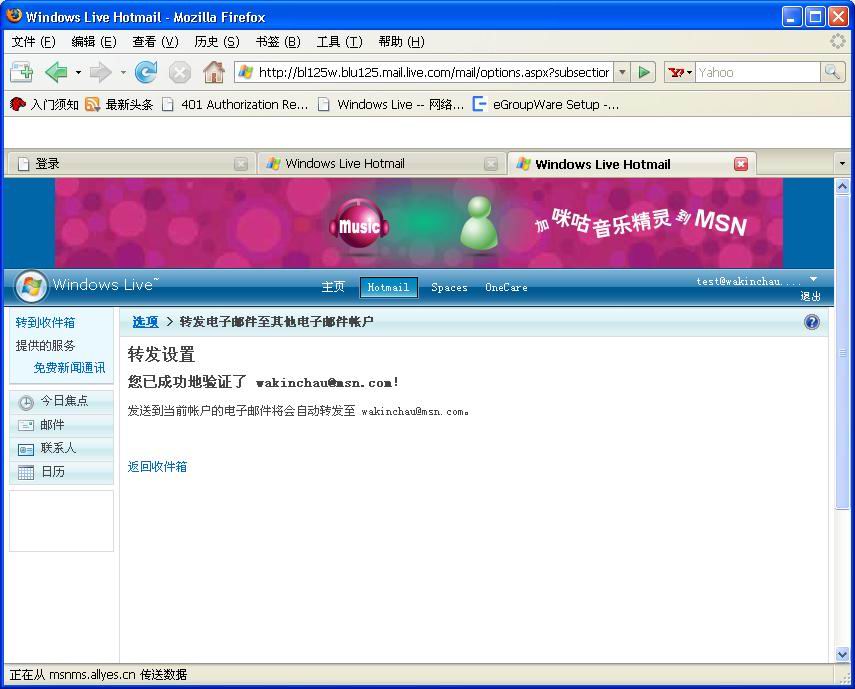This screenshot has width=855, height=689.
Task: Click the Windows Live orb logo
Action: [31, 286]
